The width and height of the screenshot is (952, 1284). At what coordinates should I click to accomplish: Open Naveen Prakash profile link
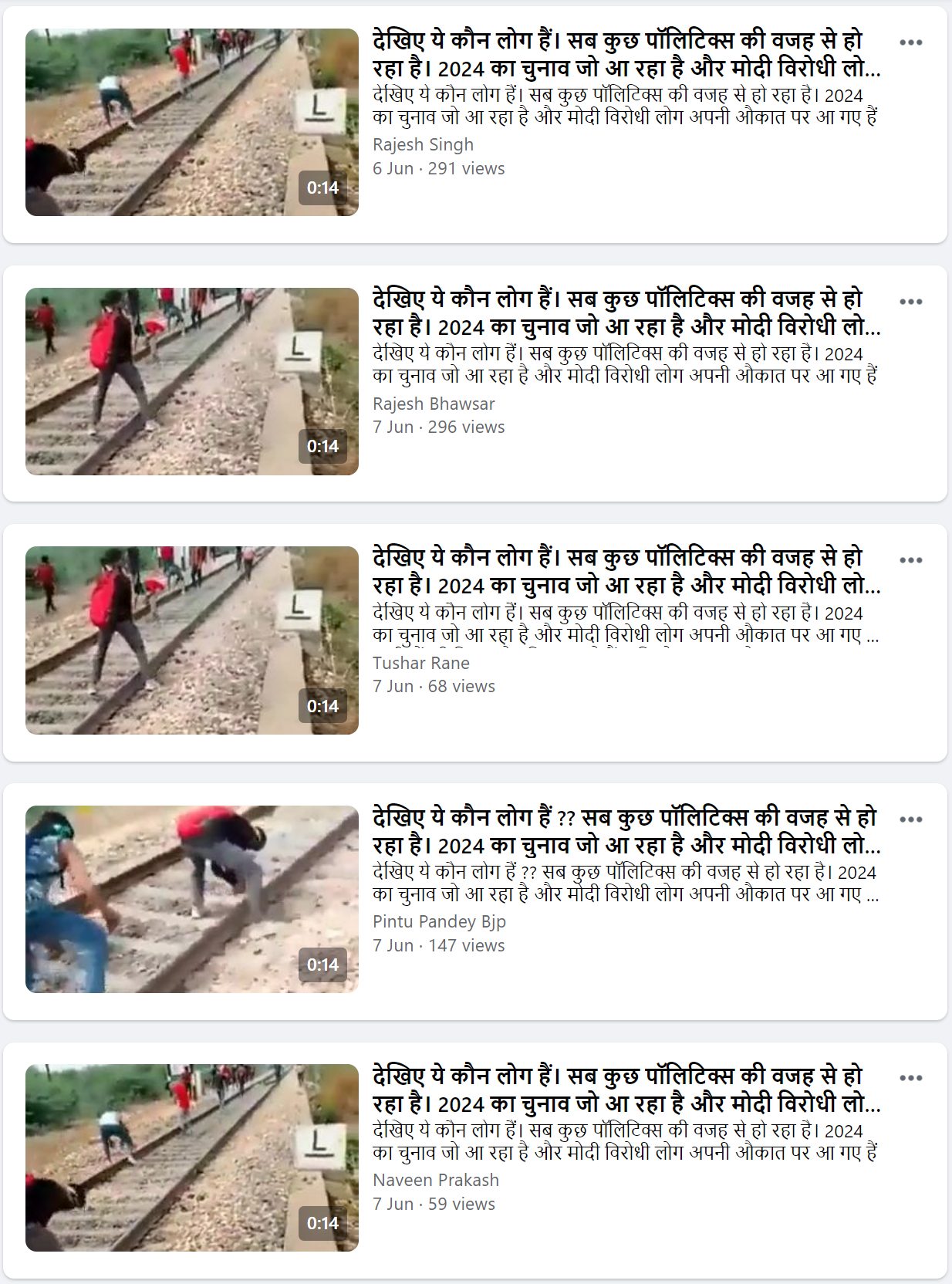(x=436, y=1180)
